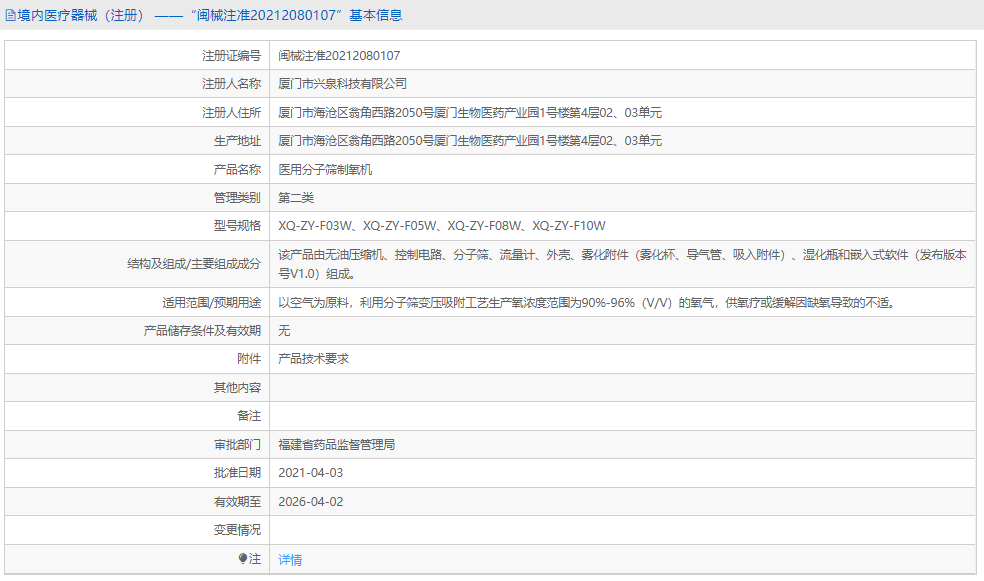Click registrant name 厦门市兴泉科技有限公司
984x581 pixels.
coord(343,84)
